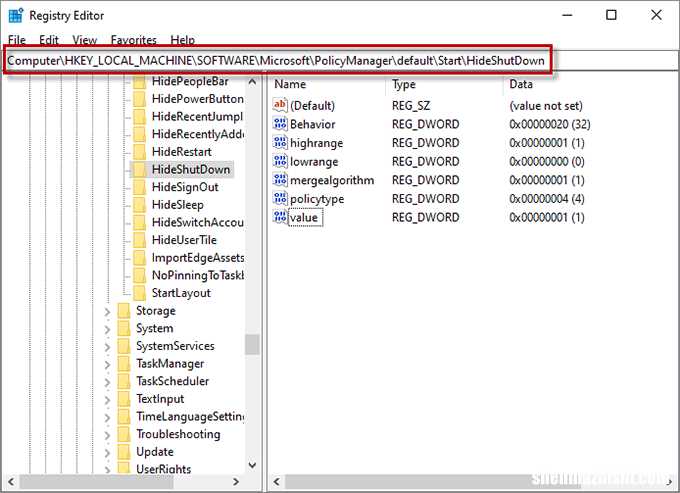Open the View menu
Image resolution: width=680 pixels, height=493 pixels.
coord(85,40)
